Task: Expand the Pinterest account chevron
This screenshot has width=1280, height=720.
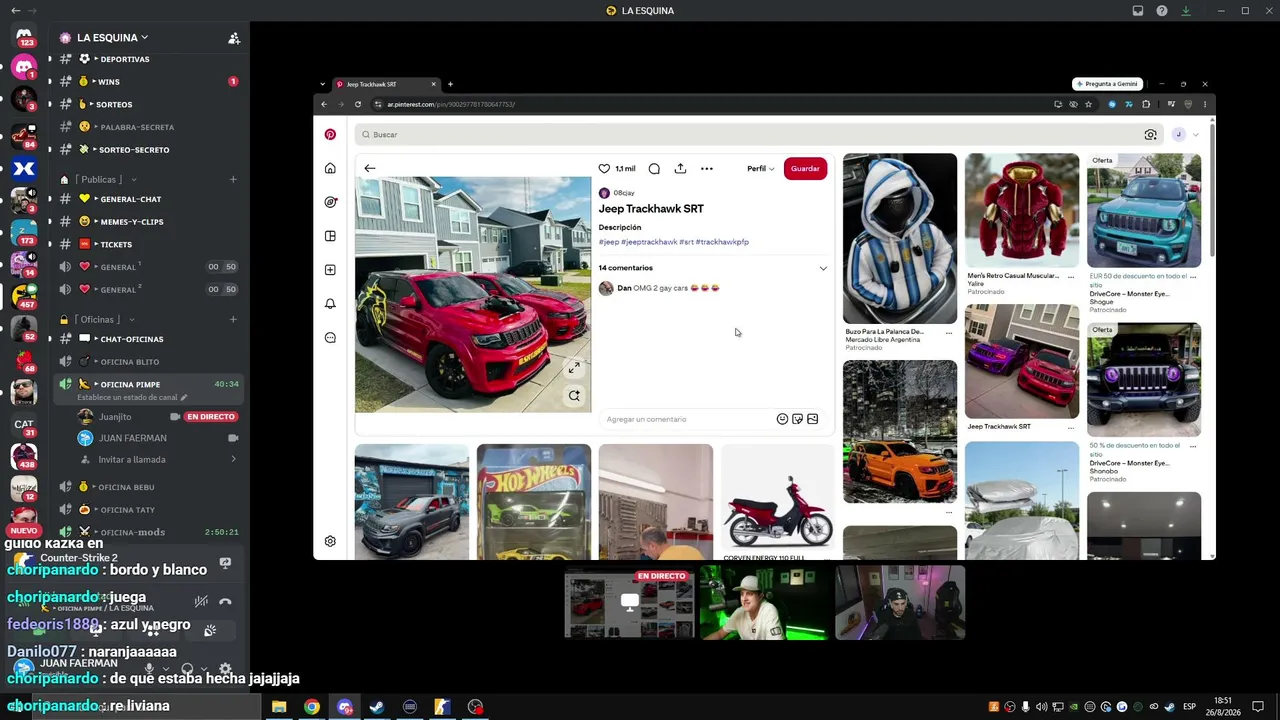Action: [x=1196, y=134]
